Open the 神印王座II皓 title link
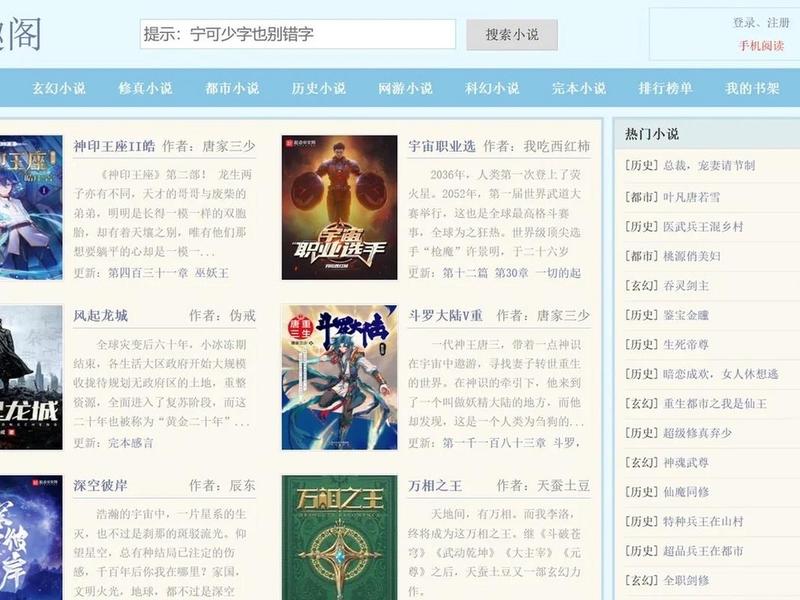 pyautogui.click(x=114, y=146)
